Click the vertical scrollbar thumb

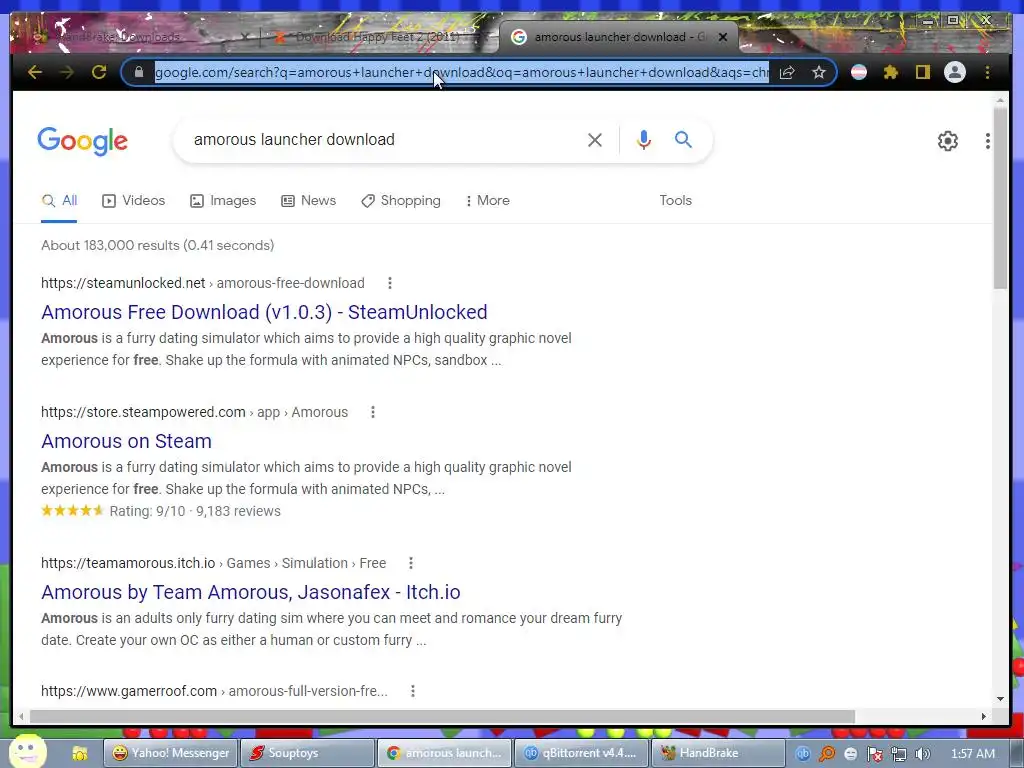click(x=1000, y=199)
